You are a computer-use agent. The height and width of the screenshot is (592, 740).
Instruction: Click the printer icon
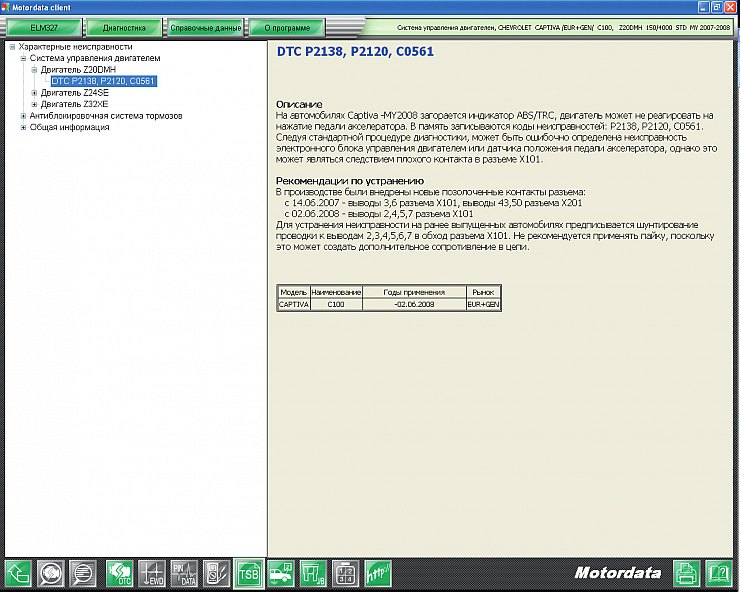pos(687,574)
